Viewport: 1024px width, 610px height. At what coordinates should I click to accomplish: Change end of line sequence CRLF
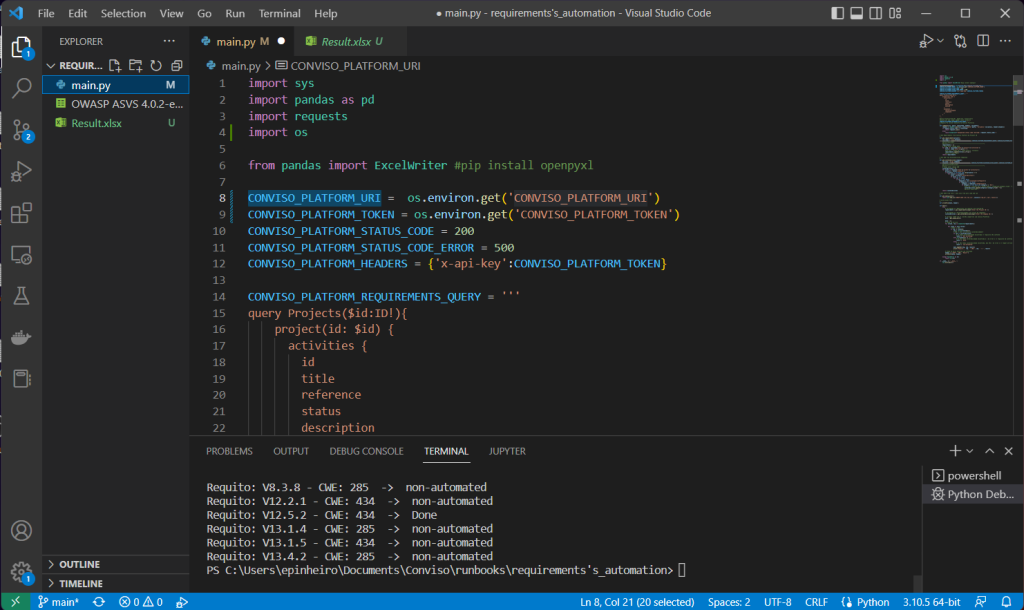[816, 602]
